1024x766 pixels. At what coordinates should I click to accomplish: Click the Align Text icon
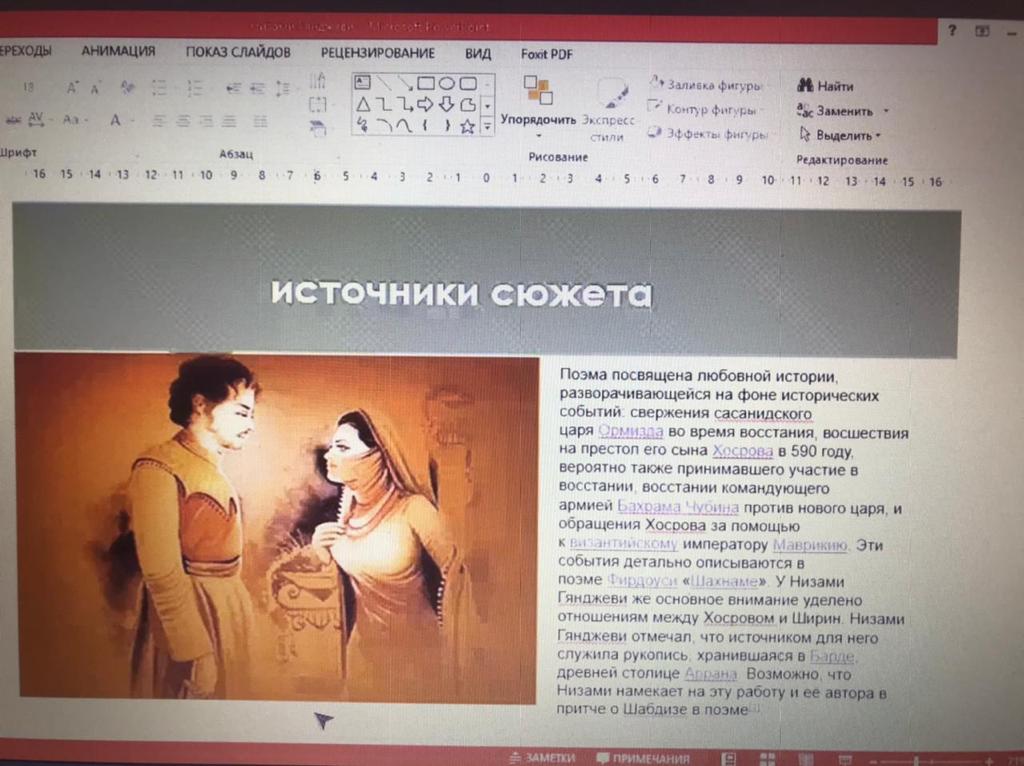coord(317,104)
